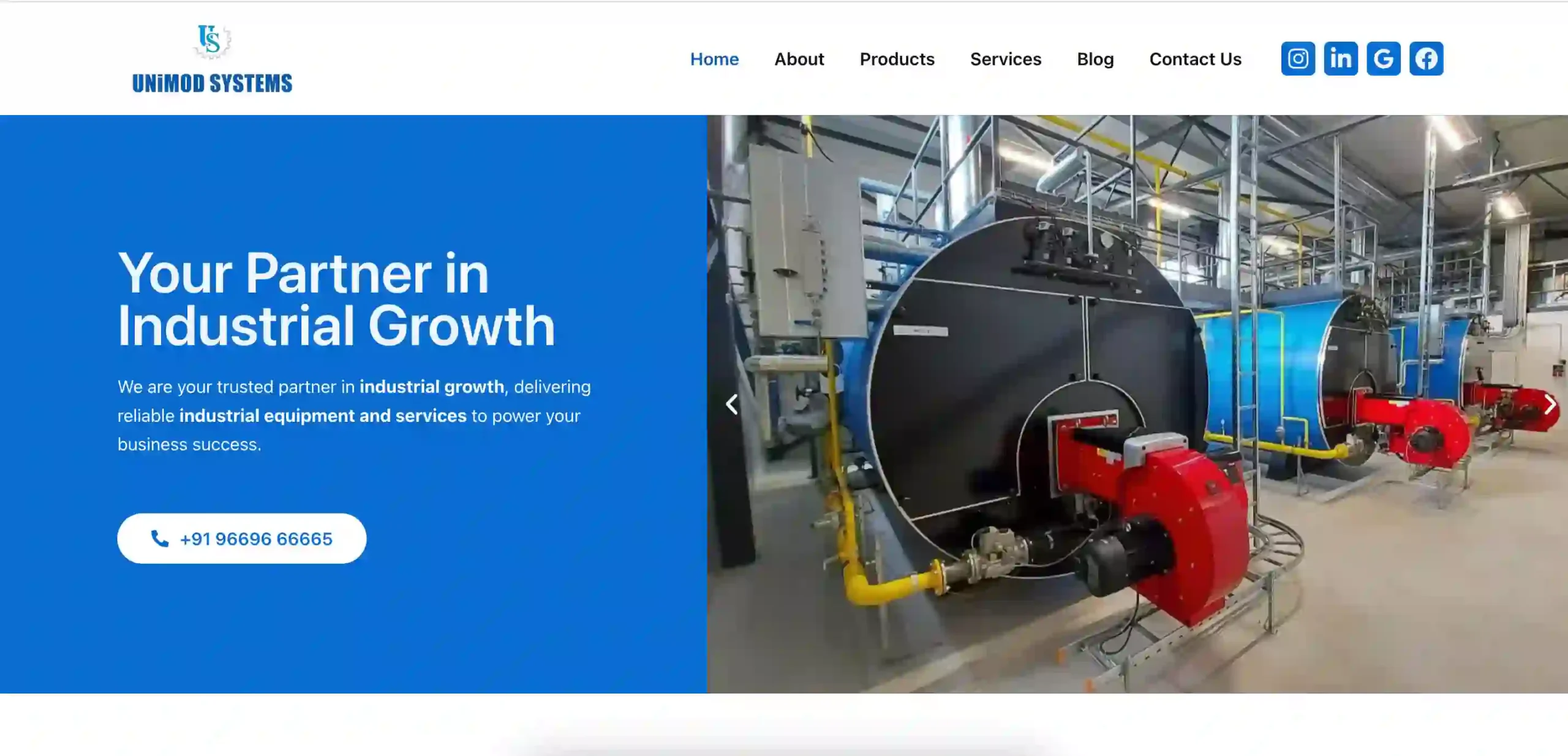Open the Products menu
Screen dimensions: 1568x756
click(897, 59)
